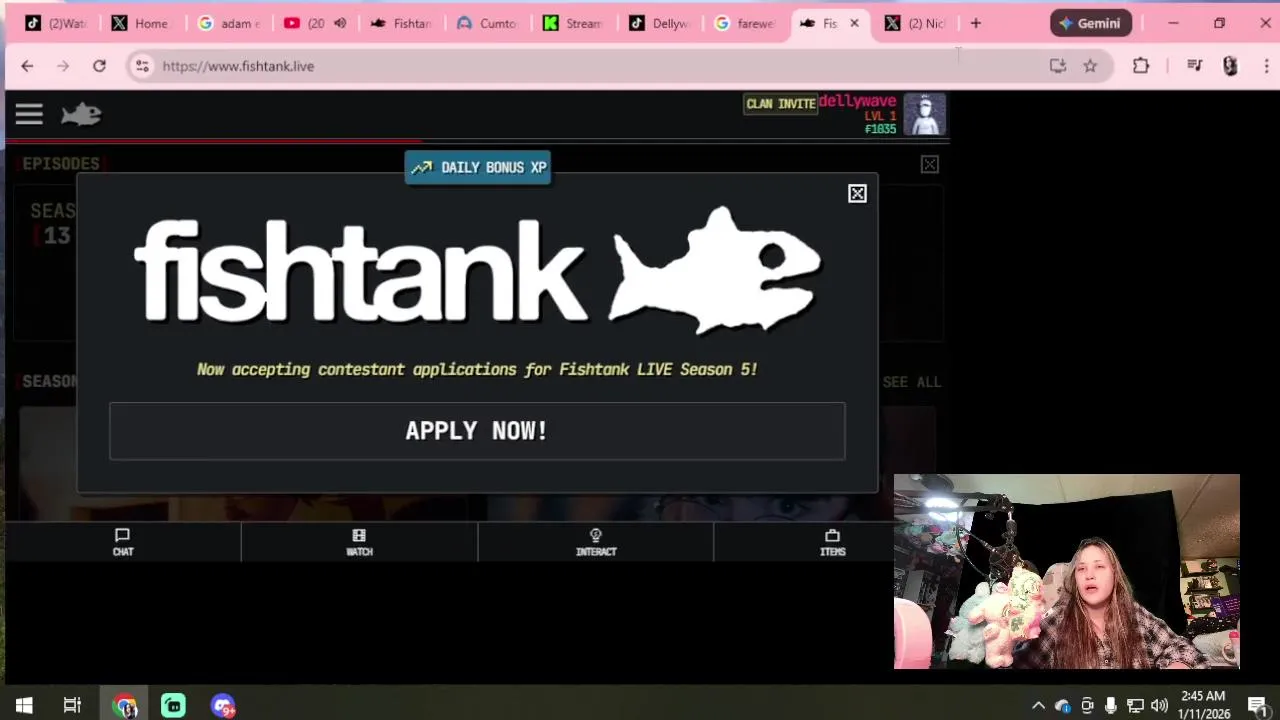Image resolution: width=1280 pixels, height=720 pixels.
Task: Click the large fishtank logo banner
Action: 477,270
